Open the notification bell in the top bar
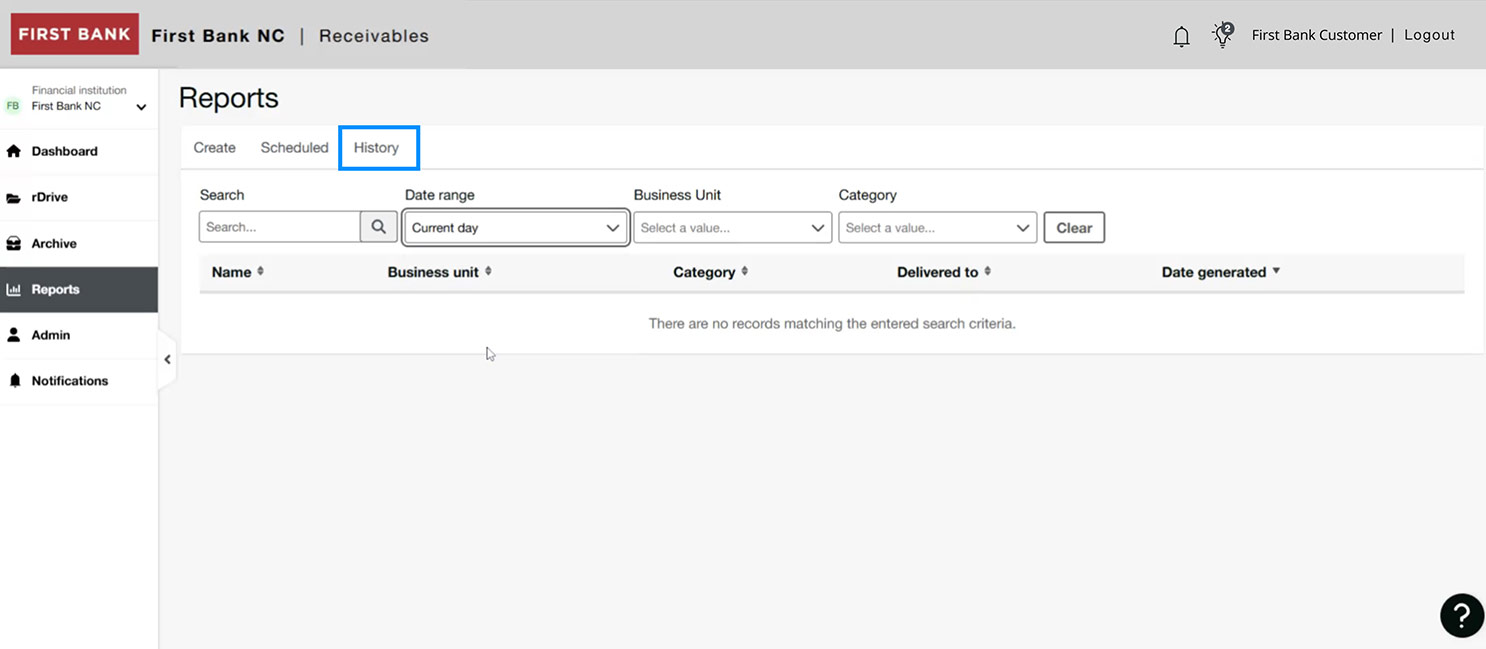This screenshot has height=649, width=1486. coord(1181,35)
